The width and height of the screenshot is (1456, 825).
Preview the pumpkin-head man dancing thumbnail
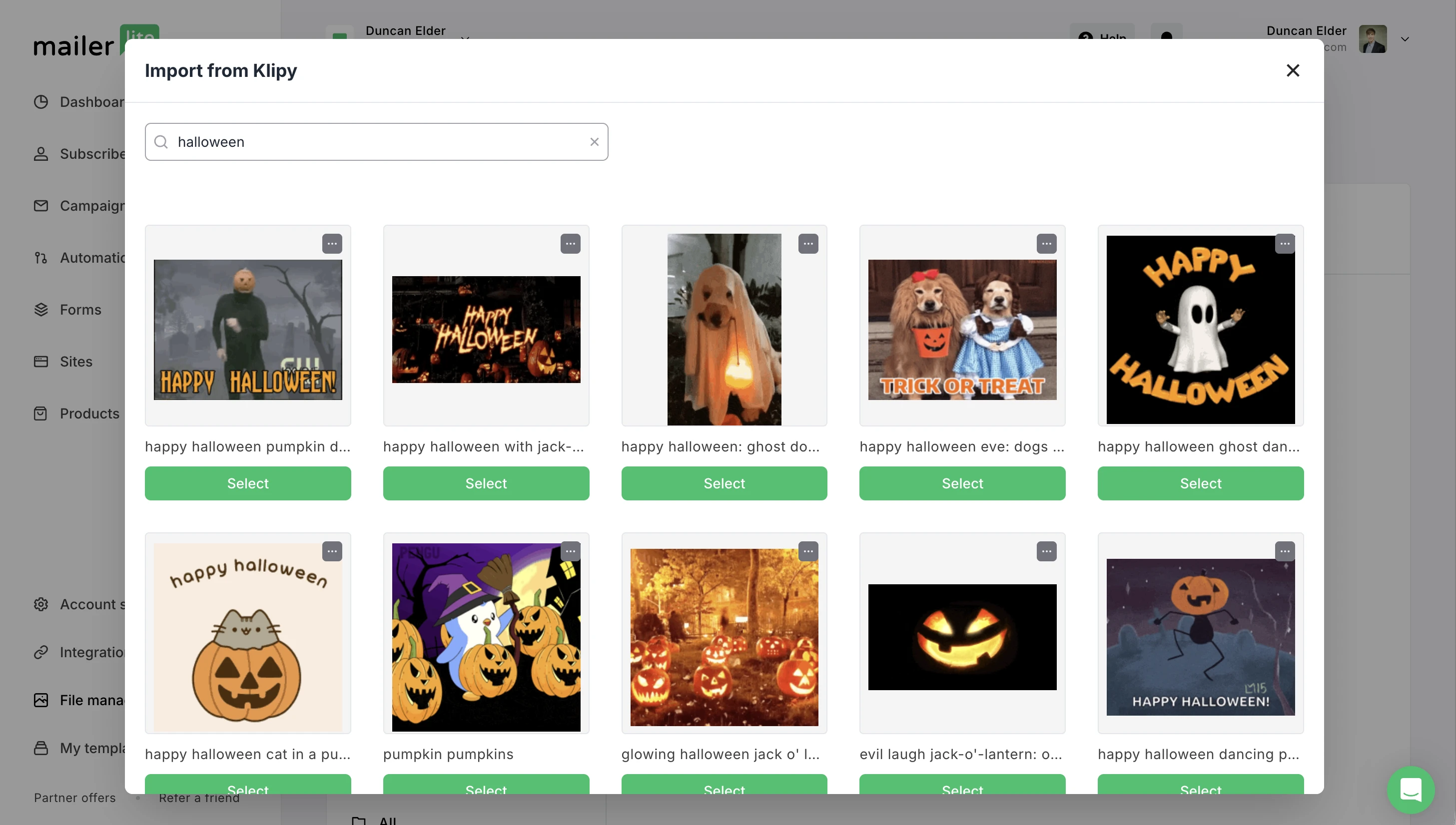(x=248, y=330)
